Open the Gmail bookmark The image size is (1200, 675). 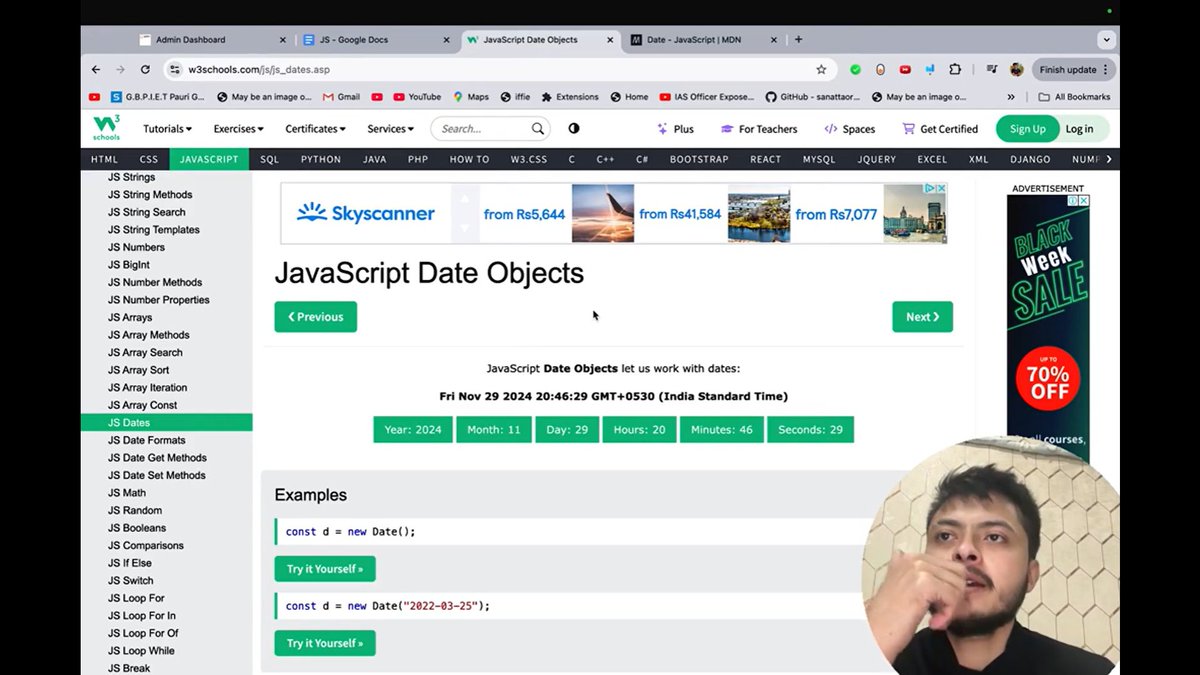(x=341, y=97)
